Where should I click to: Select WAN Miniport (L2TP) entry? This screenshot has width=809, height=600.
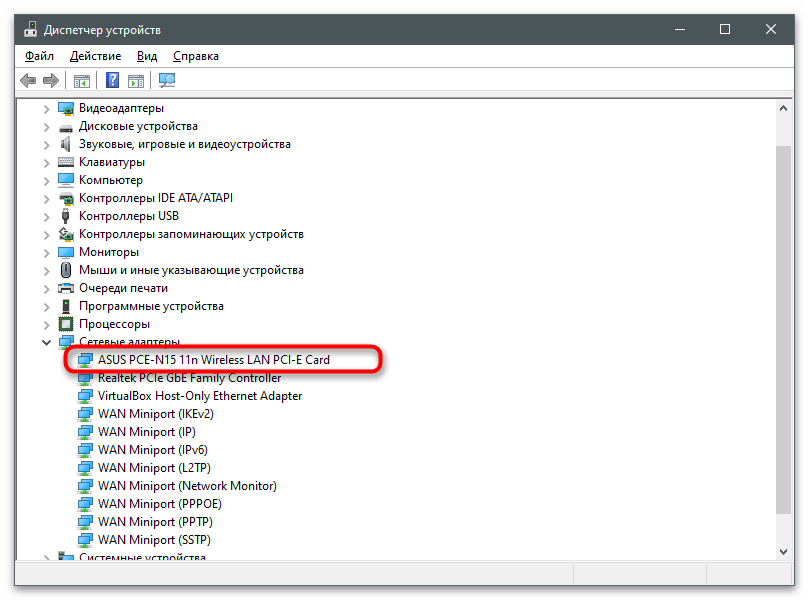[154, 468]
